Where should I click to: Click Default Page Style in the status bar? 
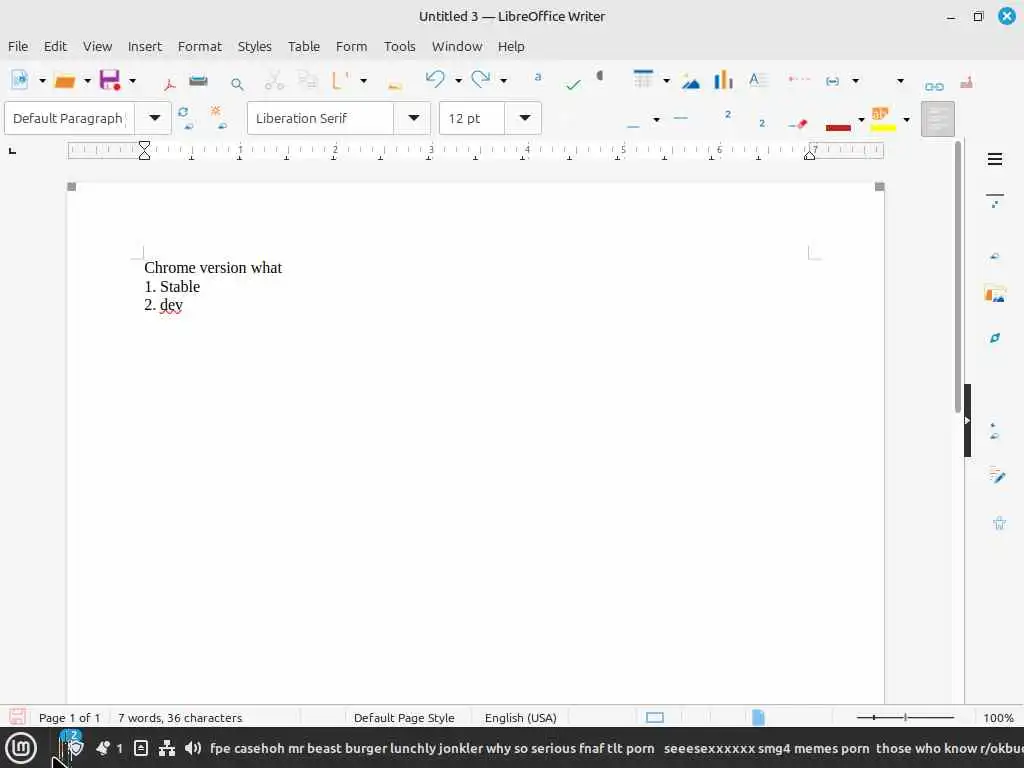404,718
